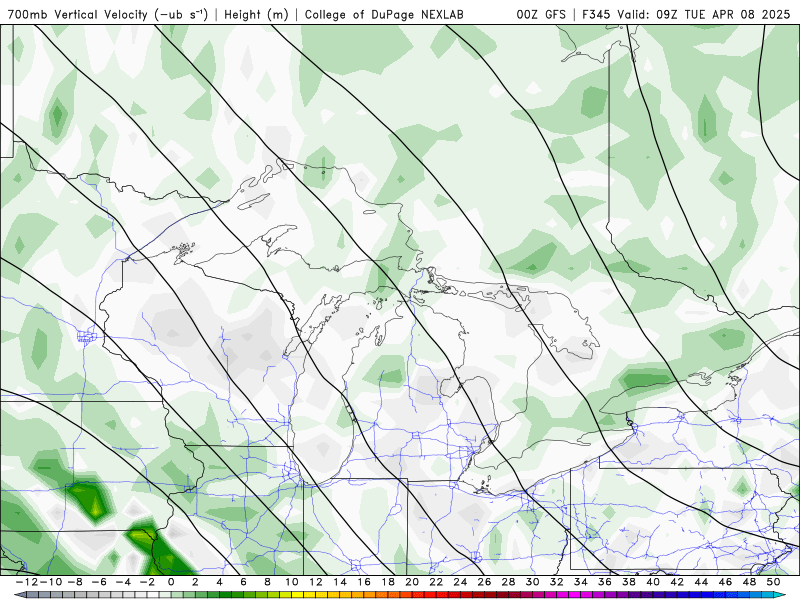The image size is (800, 600).
Task: Click the "−6" value on the color scale
Action: 99,582
